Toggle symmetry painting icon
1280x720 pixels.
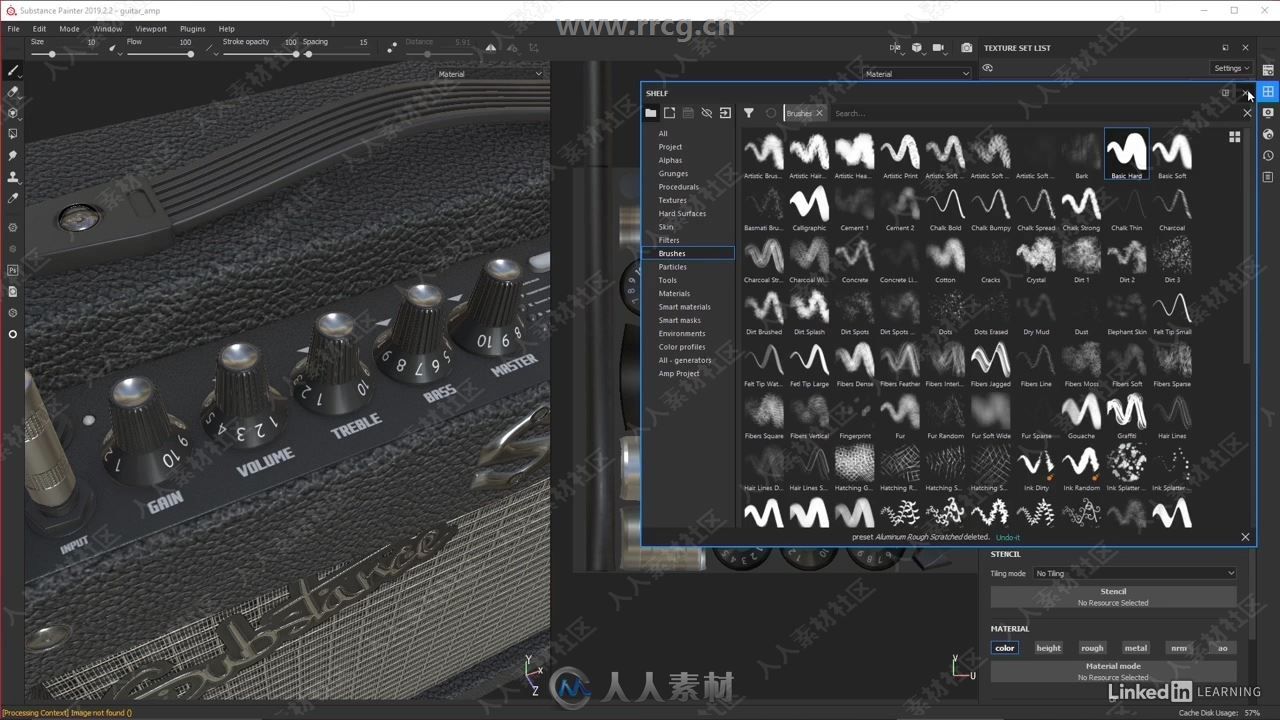click(x=491, y=47)
